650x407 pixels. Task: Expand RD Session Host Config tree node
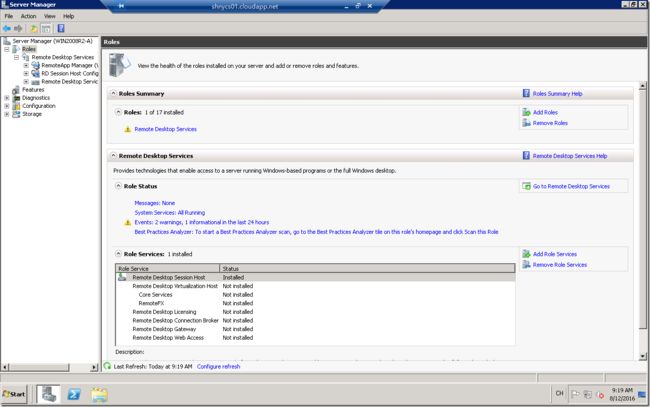pos(26,73)
